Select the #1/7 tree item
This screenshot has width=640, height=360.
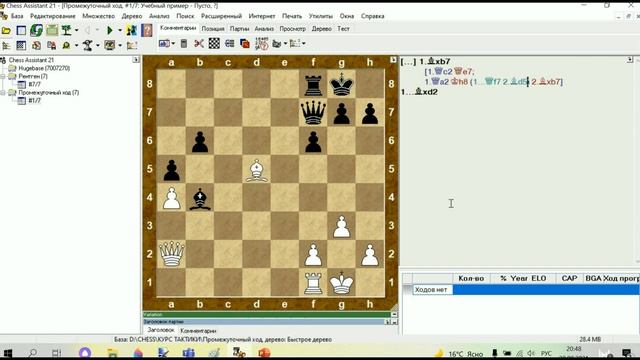34,100
